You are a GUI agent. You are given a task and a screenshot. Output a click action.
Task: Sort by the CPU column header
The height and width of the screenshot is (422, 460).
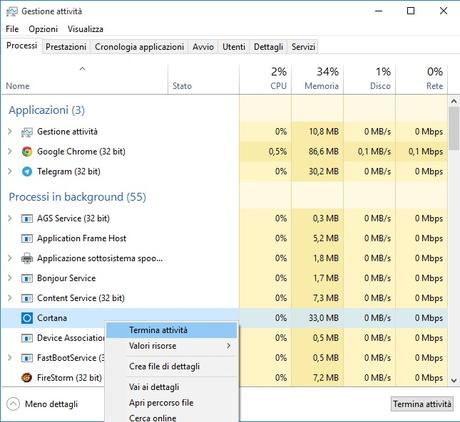265,79
